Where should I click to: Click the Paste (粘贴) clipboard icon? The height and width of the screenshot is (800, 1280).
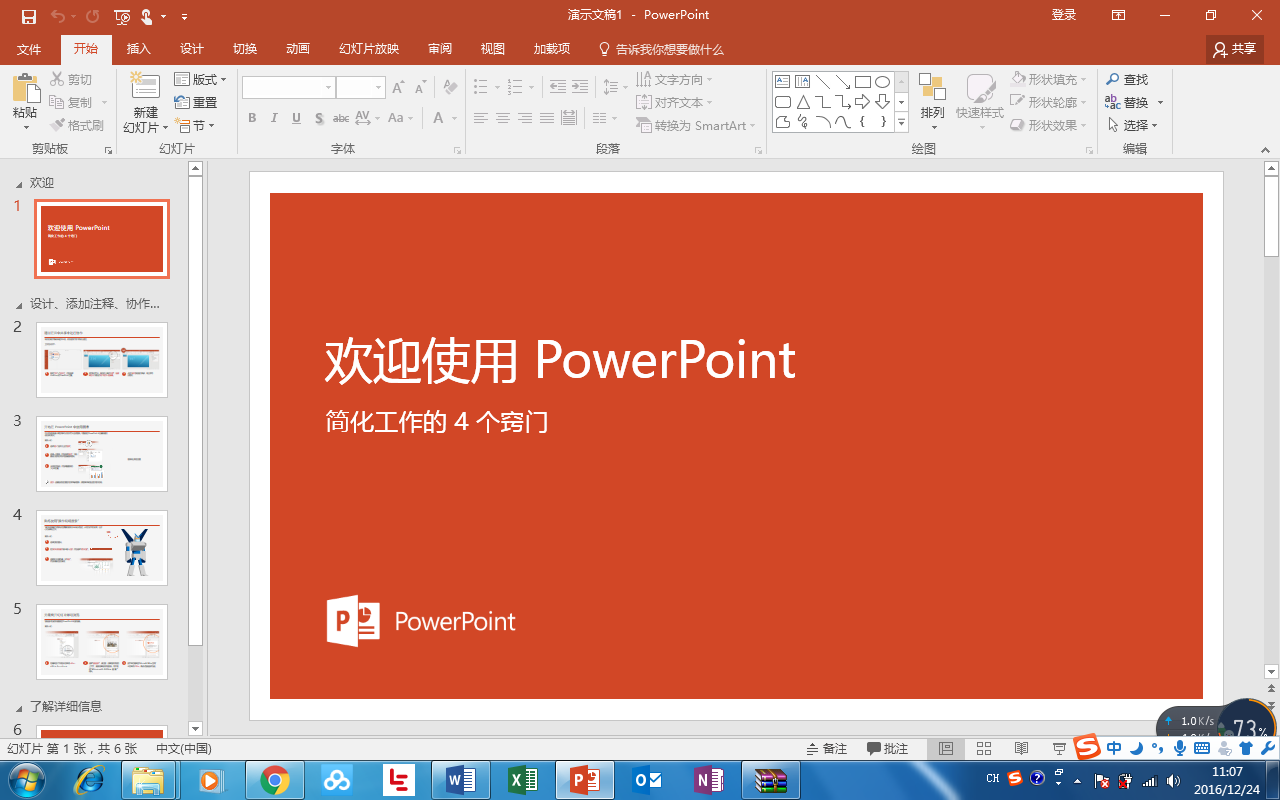pyautogui.click(x=25, y=87)
